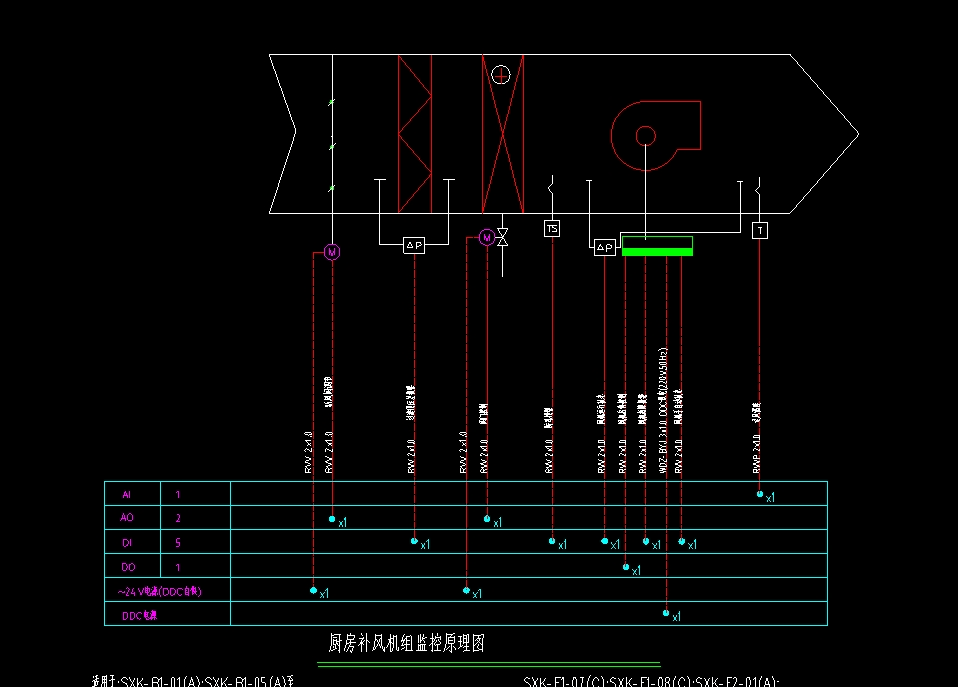958x687 pixels.
Task: Select the cyan point in the DO row
Action: [626, 567]
